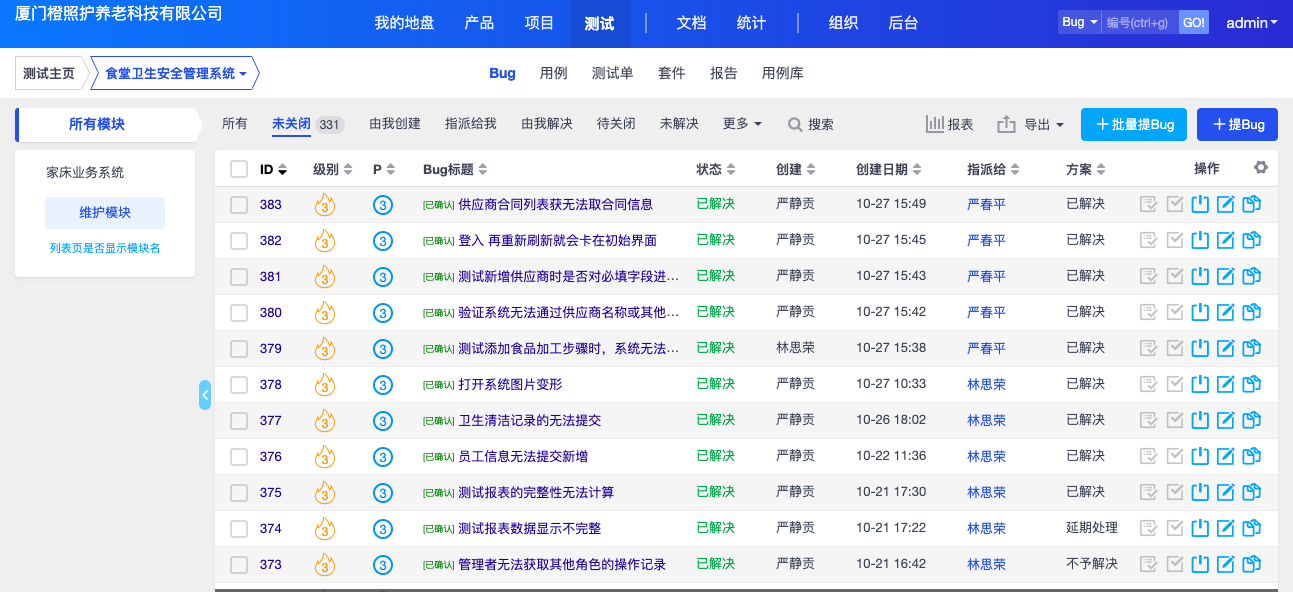This screenshot has height=592, width=1293.
Task: Click the copy icon for bug 381
Action: point(1251,277)
